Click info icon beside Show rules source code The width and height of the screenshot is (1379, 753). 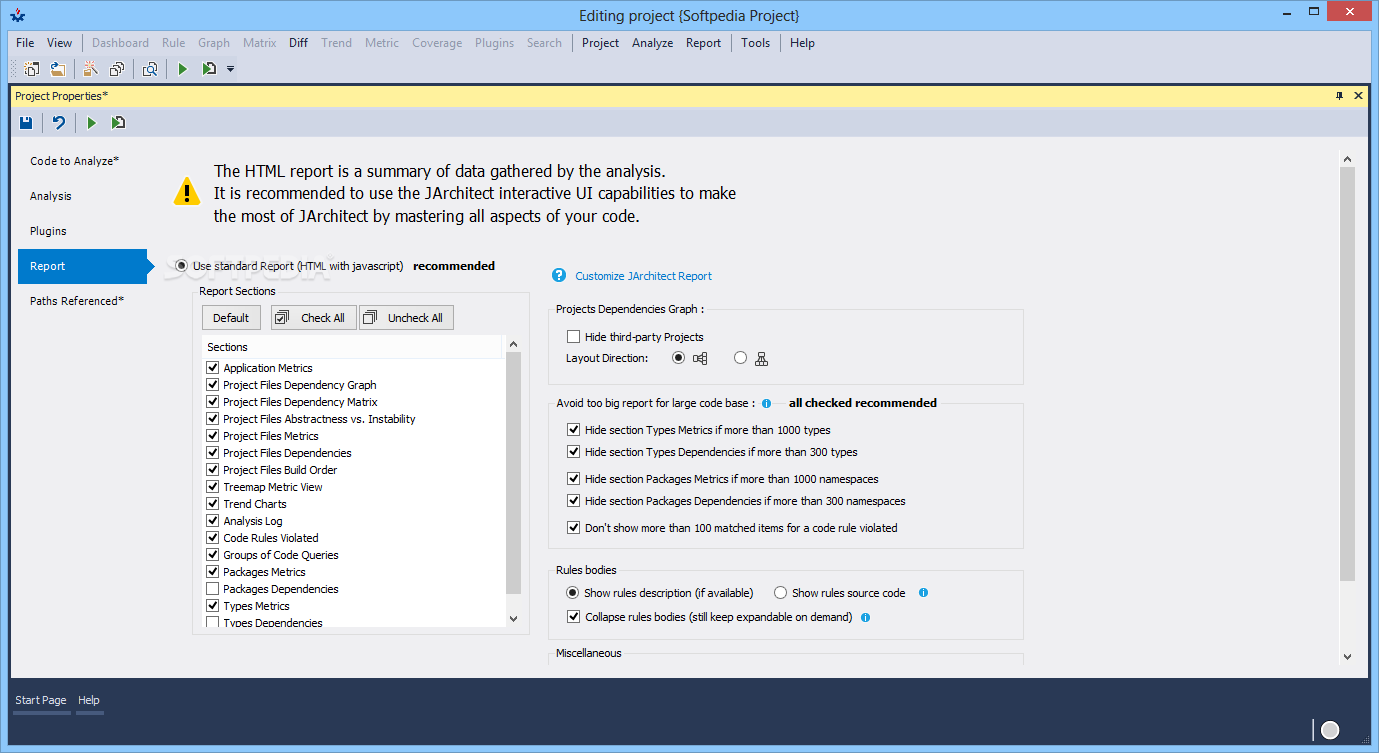pos(923,592)
